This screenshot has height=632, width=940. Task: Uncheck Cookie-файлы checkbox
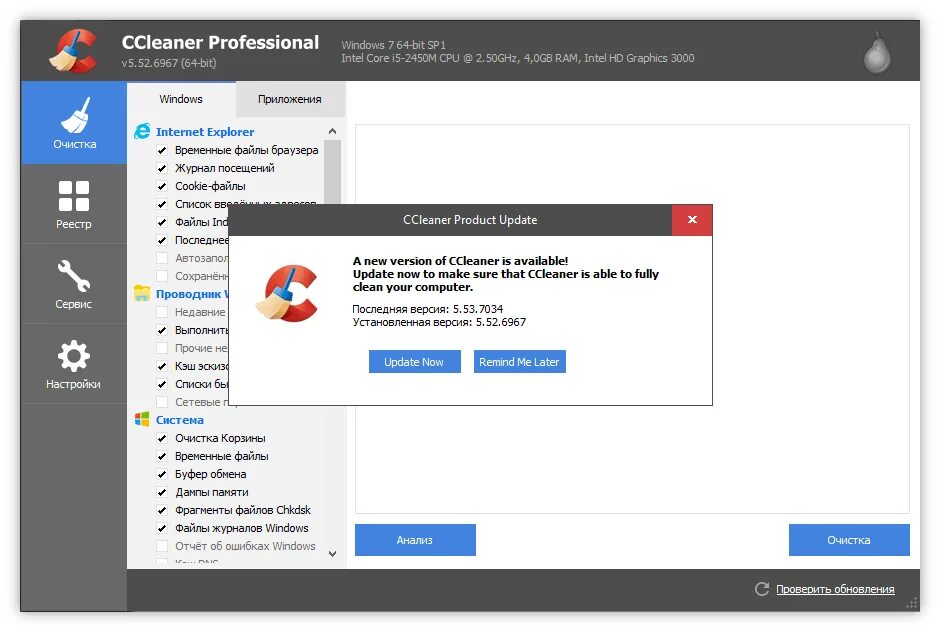pos(162,186)
